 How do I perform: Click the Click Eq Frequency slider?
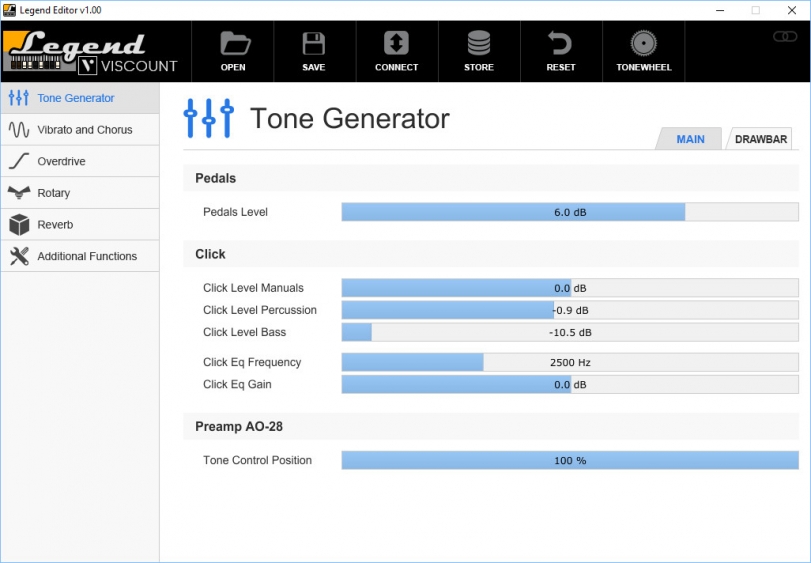[570, 362]
